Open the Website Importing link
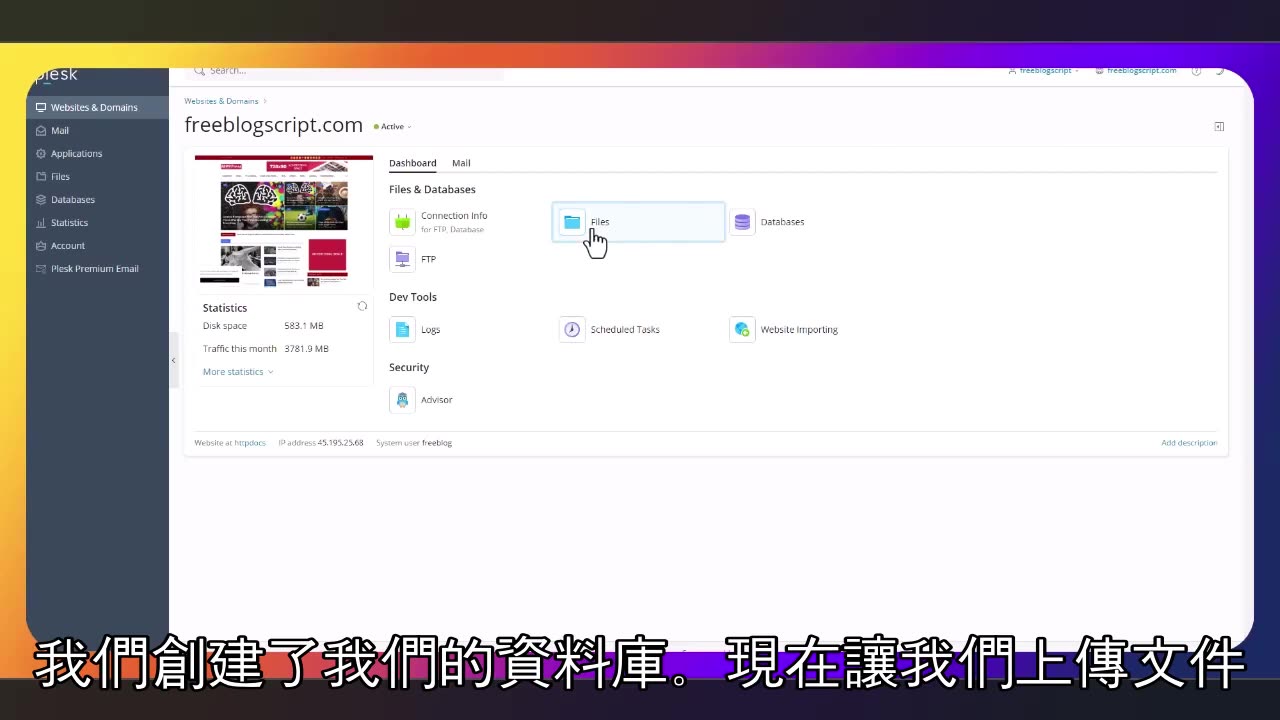The height and width of the screenshot is (720, 1280). click(799, 329)
